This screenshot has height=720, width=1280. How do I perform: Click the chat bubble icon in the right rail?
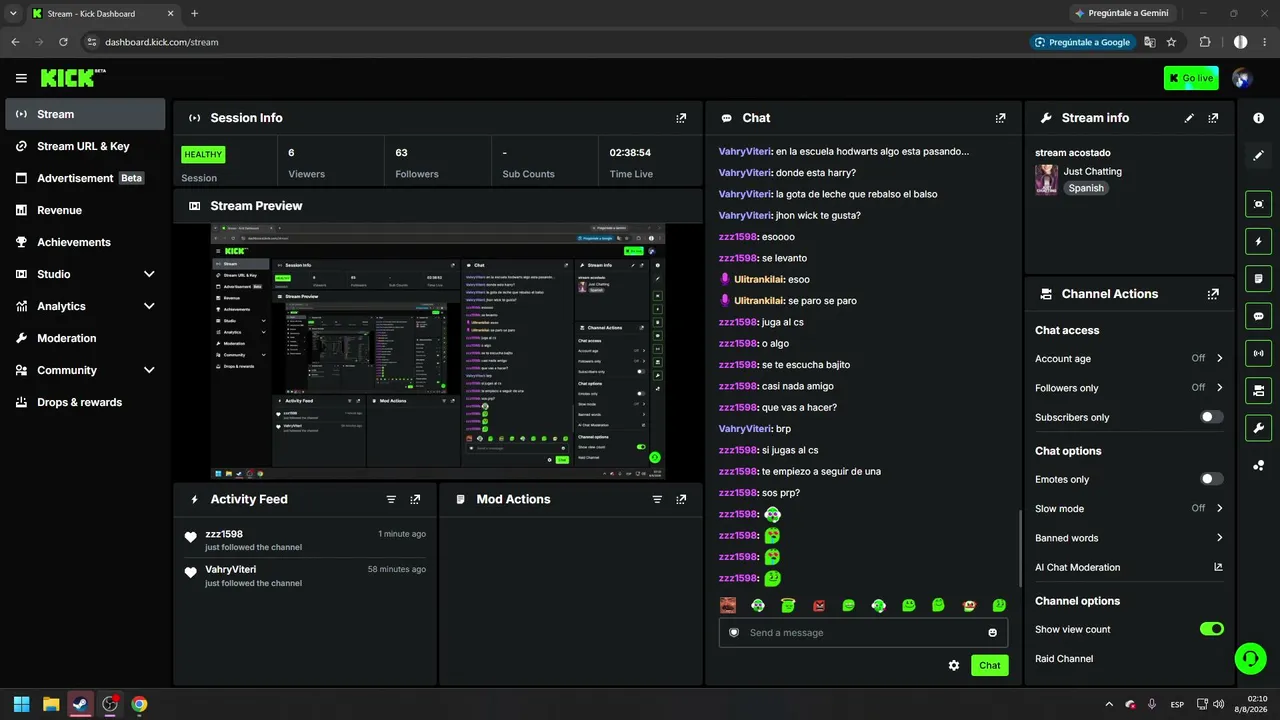coord(1258,316)
